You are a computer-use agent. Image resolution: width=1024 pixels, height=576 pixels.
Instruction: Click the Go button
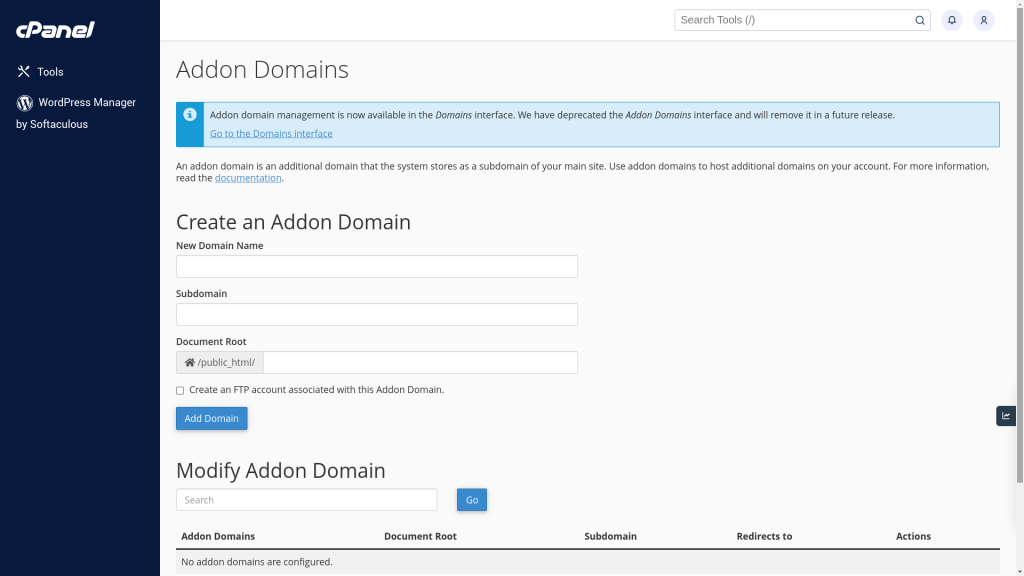tap(472, 500)
